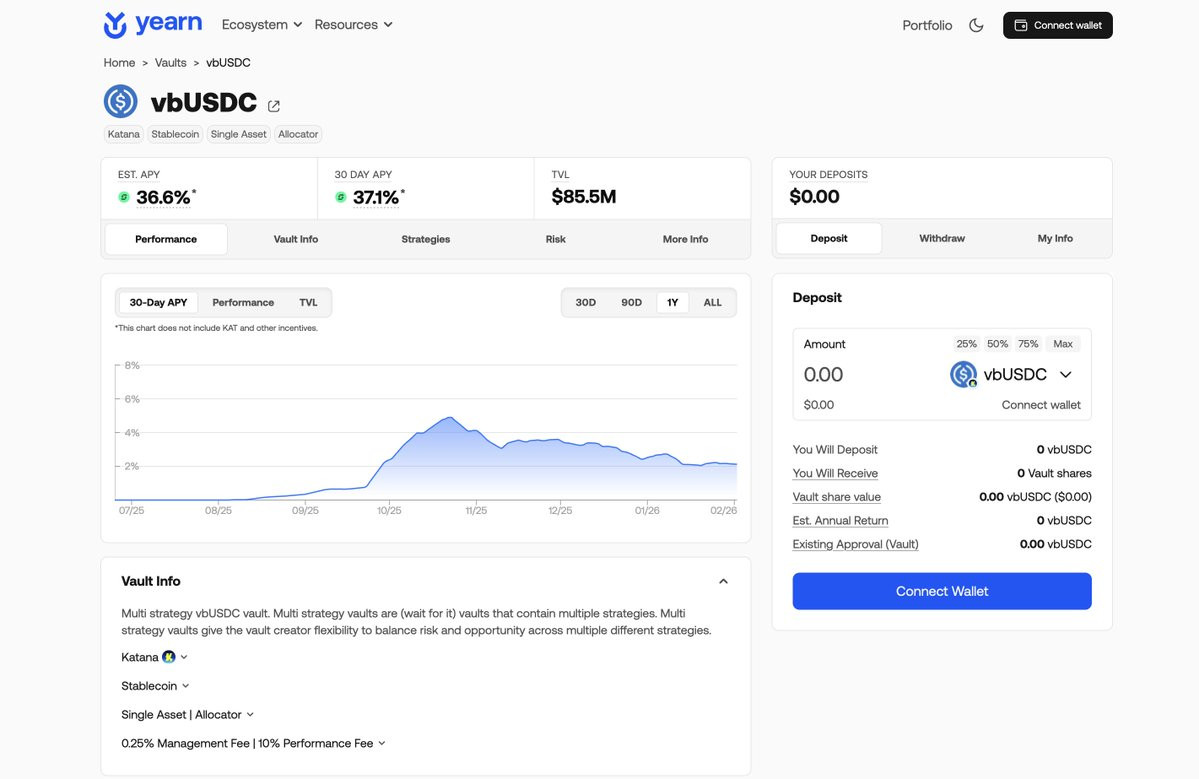This screenshot has width=1199, height=779.
Task: Expand the Stablecoin row
Action: click(x=155, y=686)
